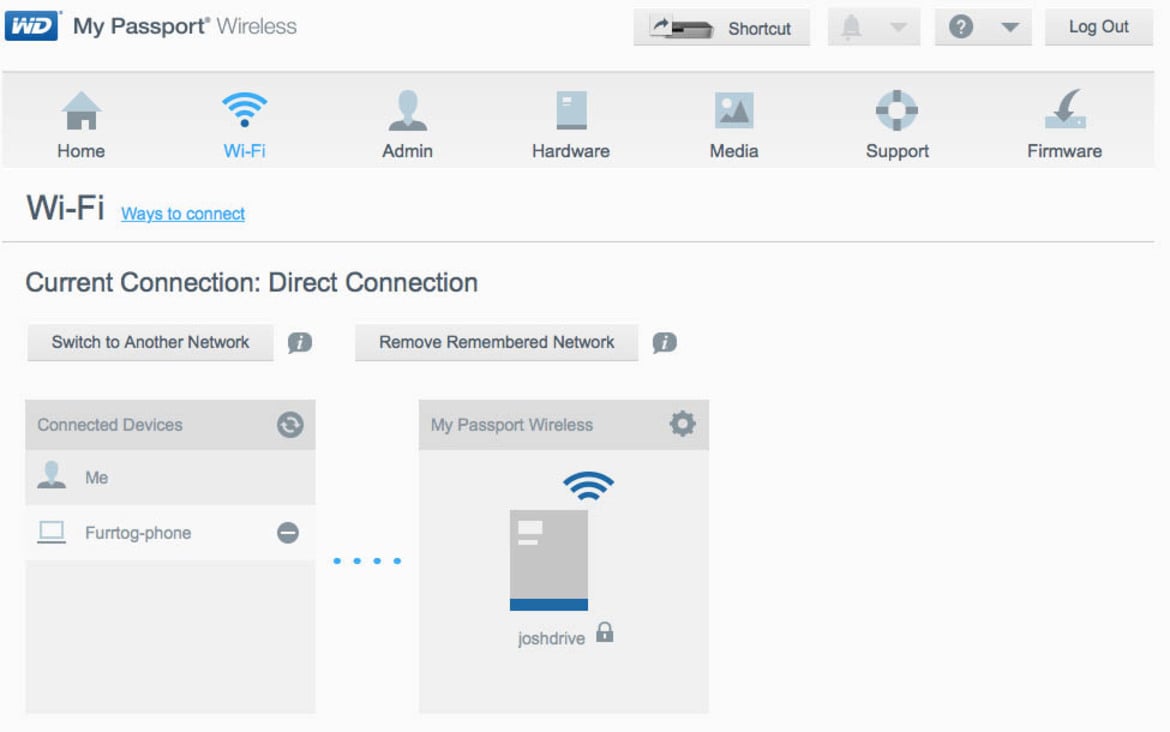This screenshot has width=1170, height=732.
Task: Click Remove Remembered Network
Action: [x=496, y=342]
